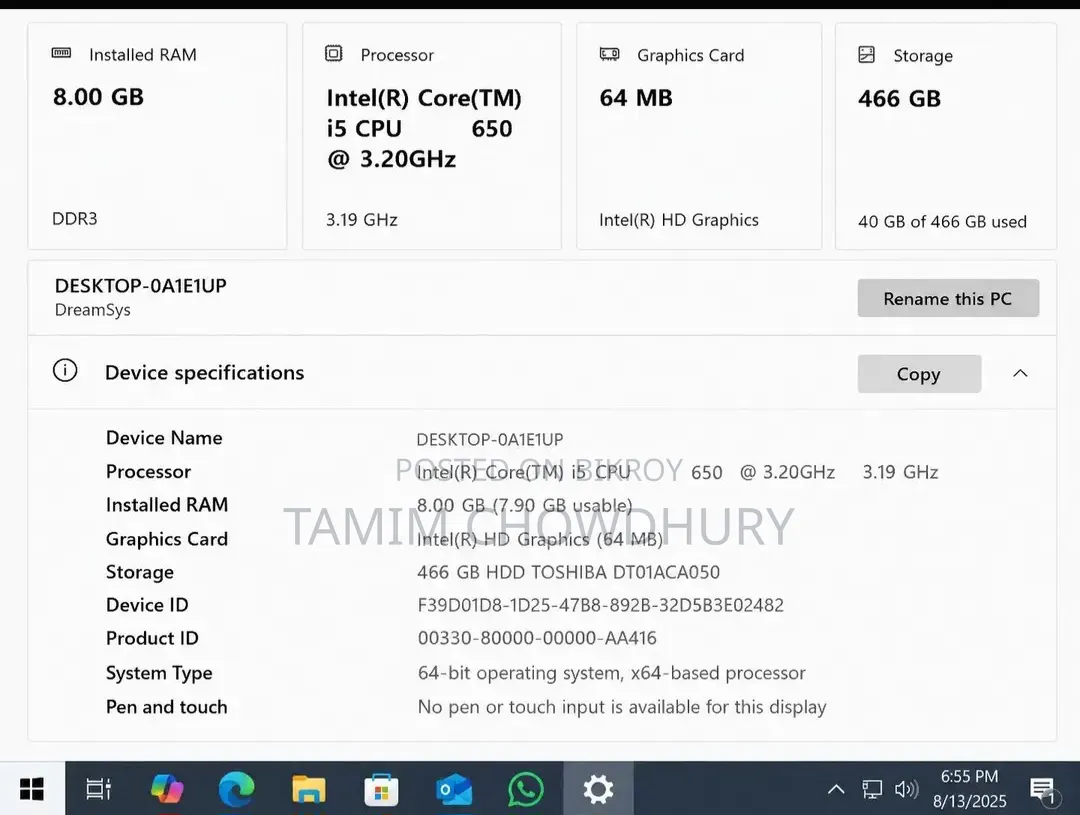This screenshot has height=815, width=1080.
Task: Click No pen or touch input text
Action: (x=622, y=708)
